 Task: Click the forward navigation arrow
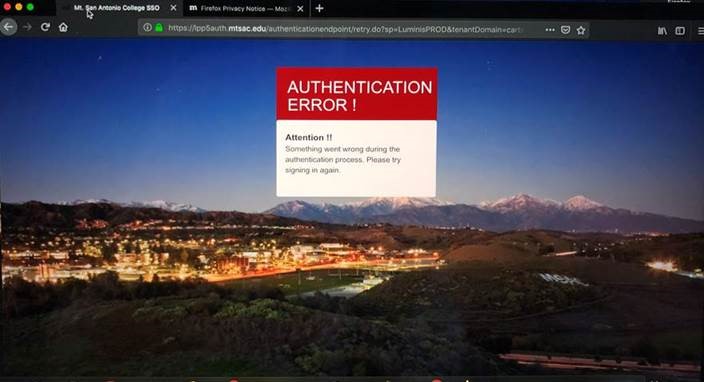point(27,27)
